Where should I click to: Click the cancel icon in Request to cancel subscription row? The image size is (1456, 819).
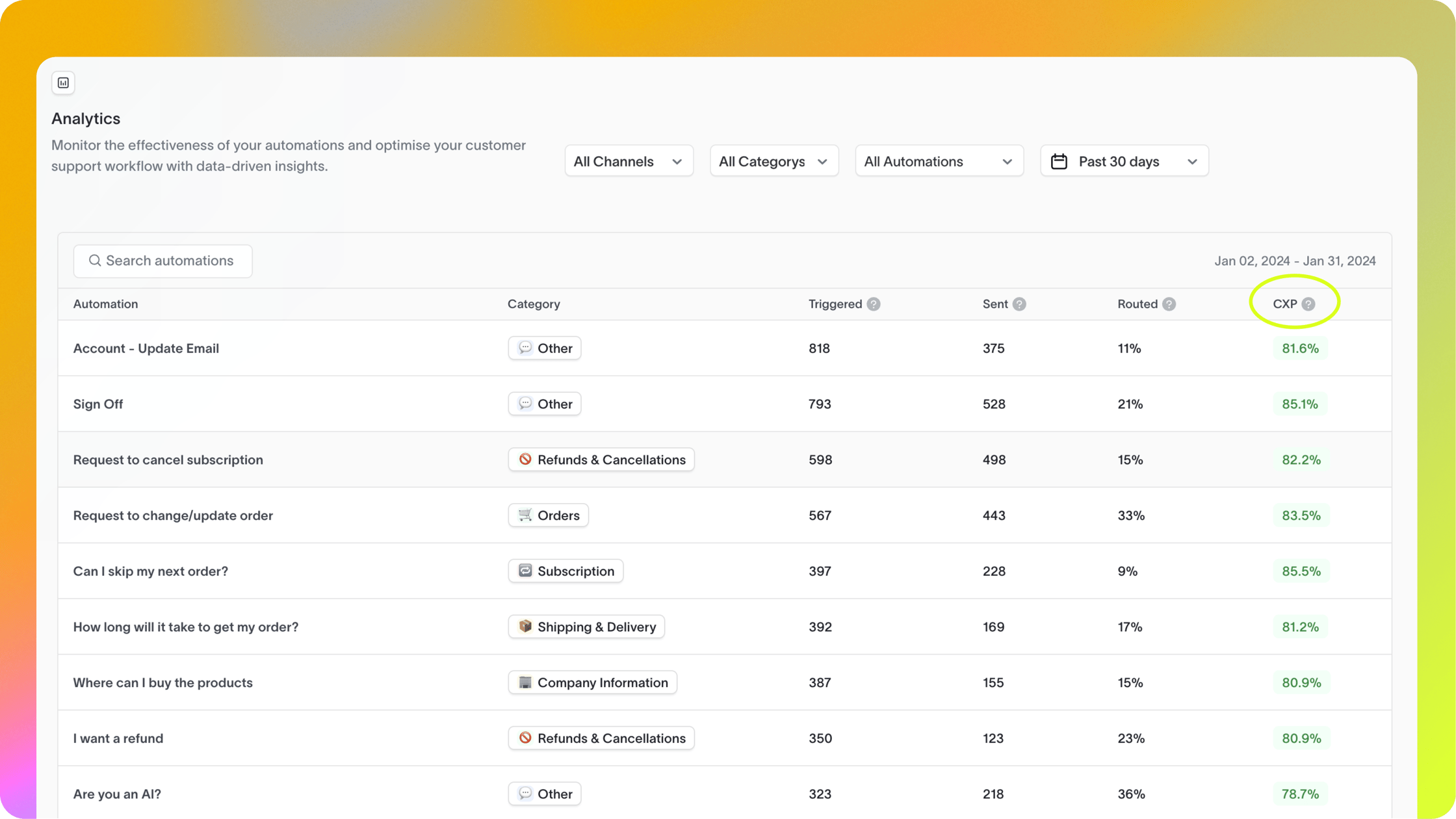525,460
